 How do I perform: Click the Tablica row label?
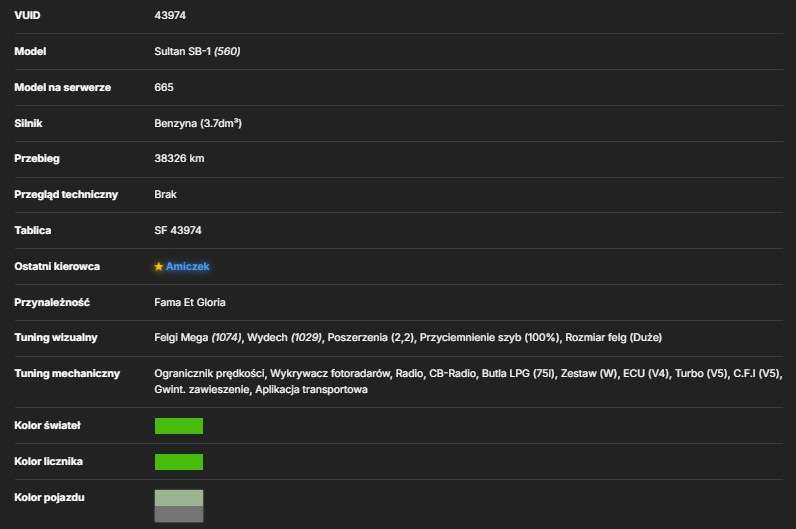click(x=32, y=230)
